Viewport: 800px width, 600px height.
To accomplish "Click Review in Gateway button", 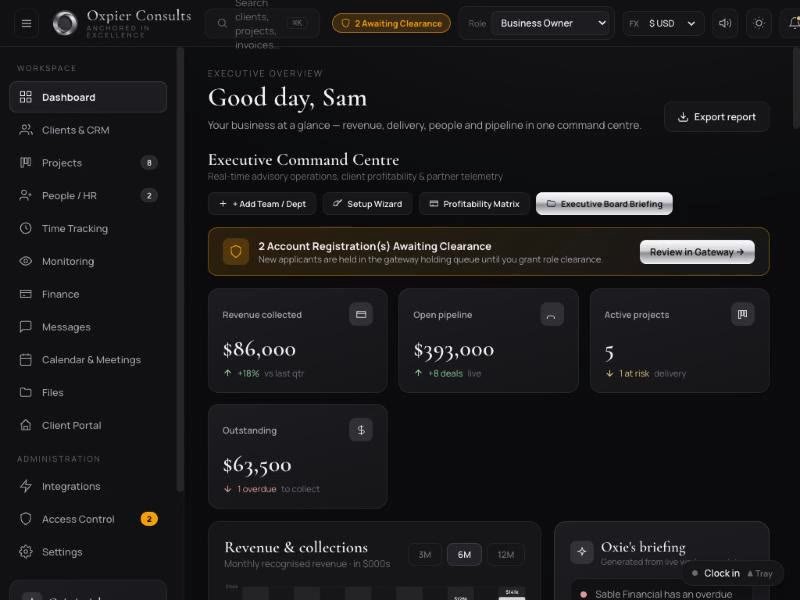I will point(697,252).
